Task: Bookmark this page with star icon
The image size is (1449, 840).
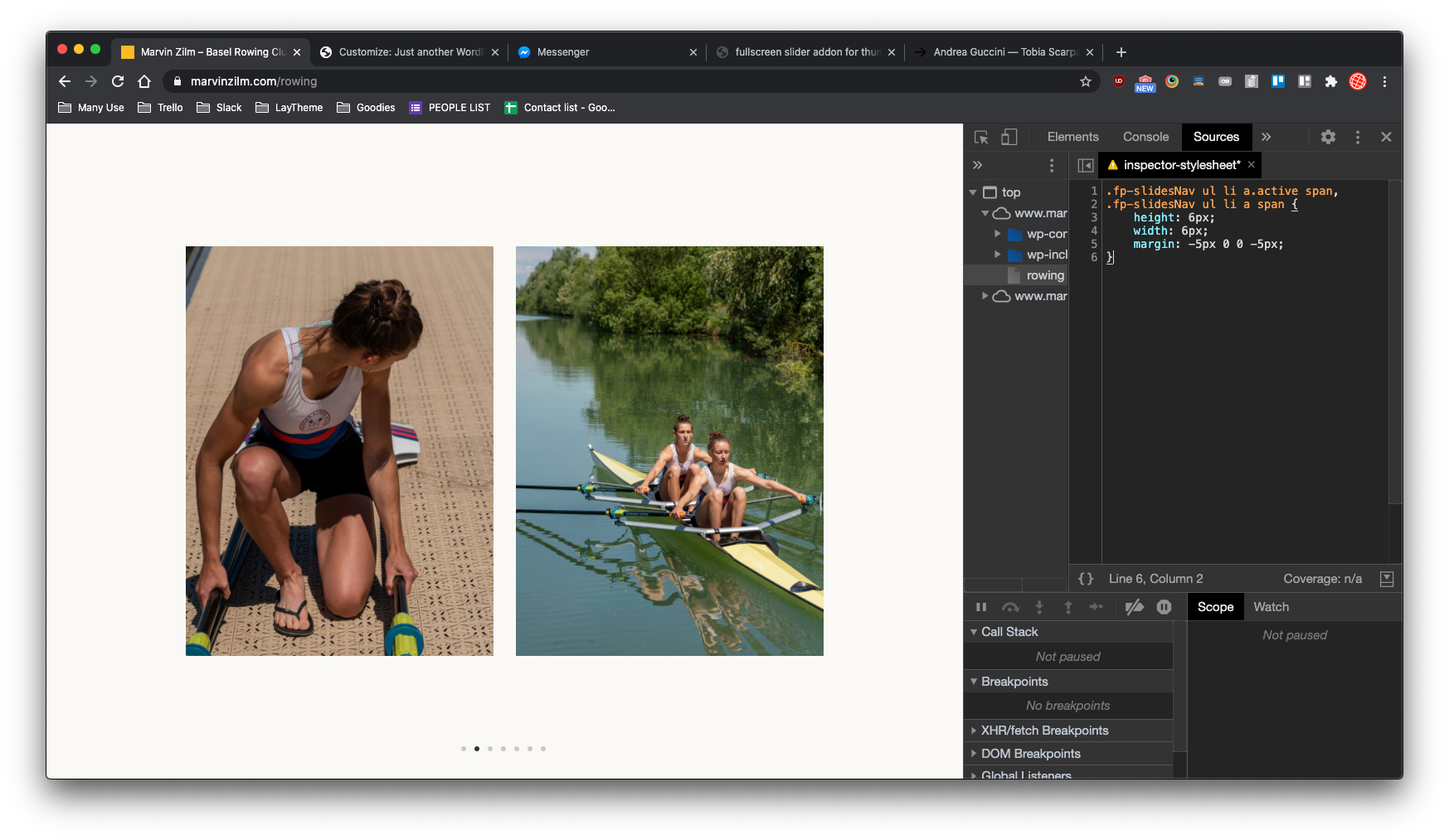Action: (x=1085, y=81)
